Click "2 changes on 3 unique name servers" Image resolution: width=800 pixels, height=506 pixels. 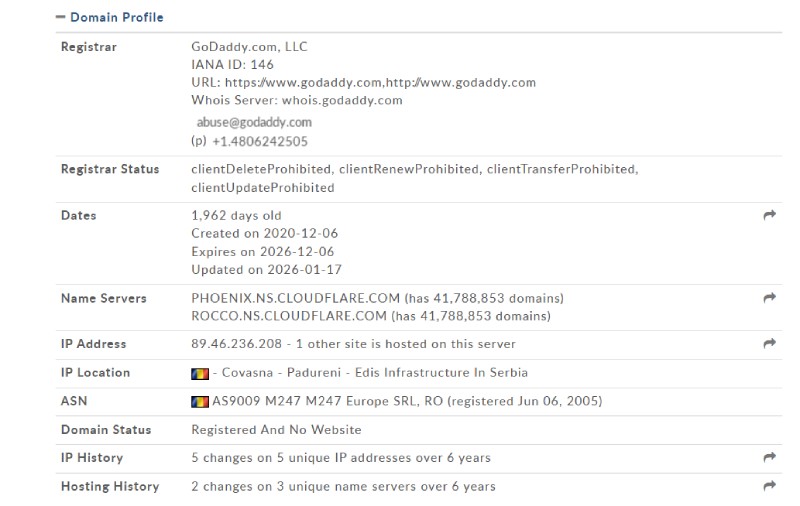pyautogui.click(x=343, y=487)
